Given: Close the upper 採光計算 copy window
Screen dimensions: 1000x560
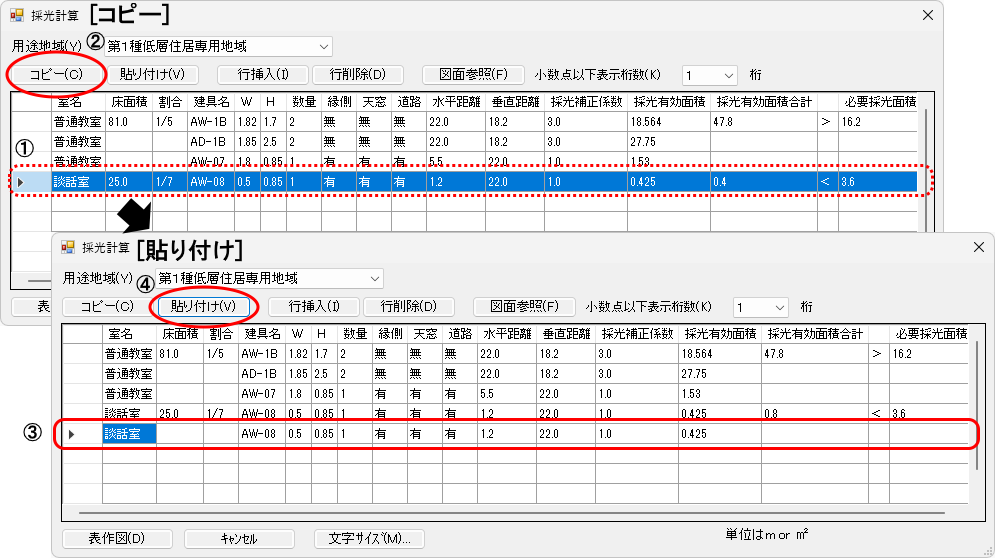Looking at the screenshot, I should (x=927, y=15).
